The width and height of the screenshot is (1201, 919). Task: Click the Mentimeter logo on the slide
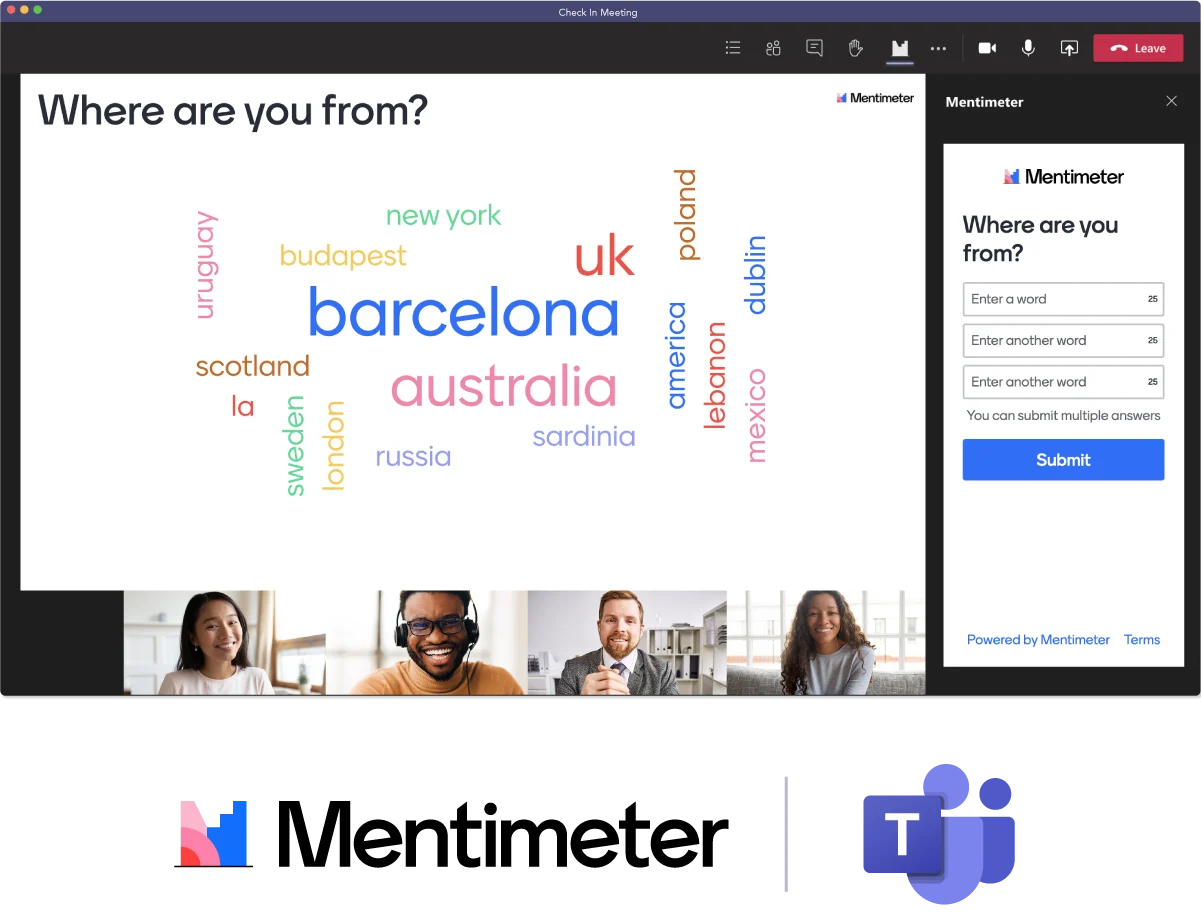pyautogui.click(x=875, y=98)
